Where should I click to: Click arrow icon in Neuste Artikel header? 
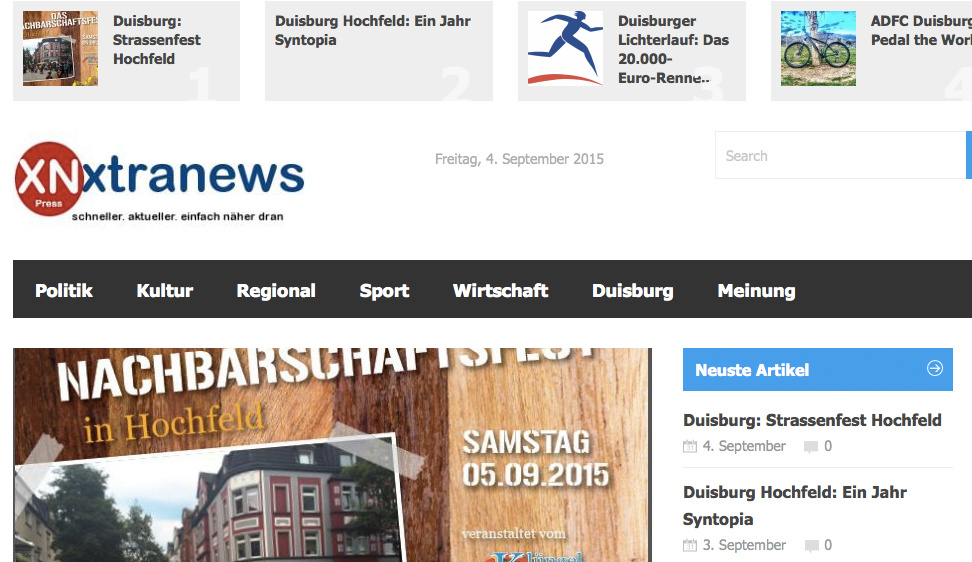(934, 369)
